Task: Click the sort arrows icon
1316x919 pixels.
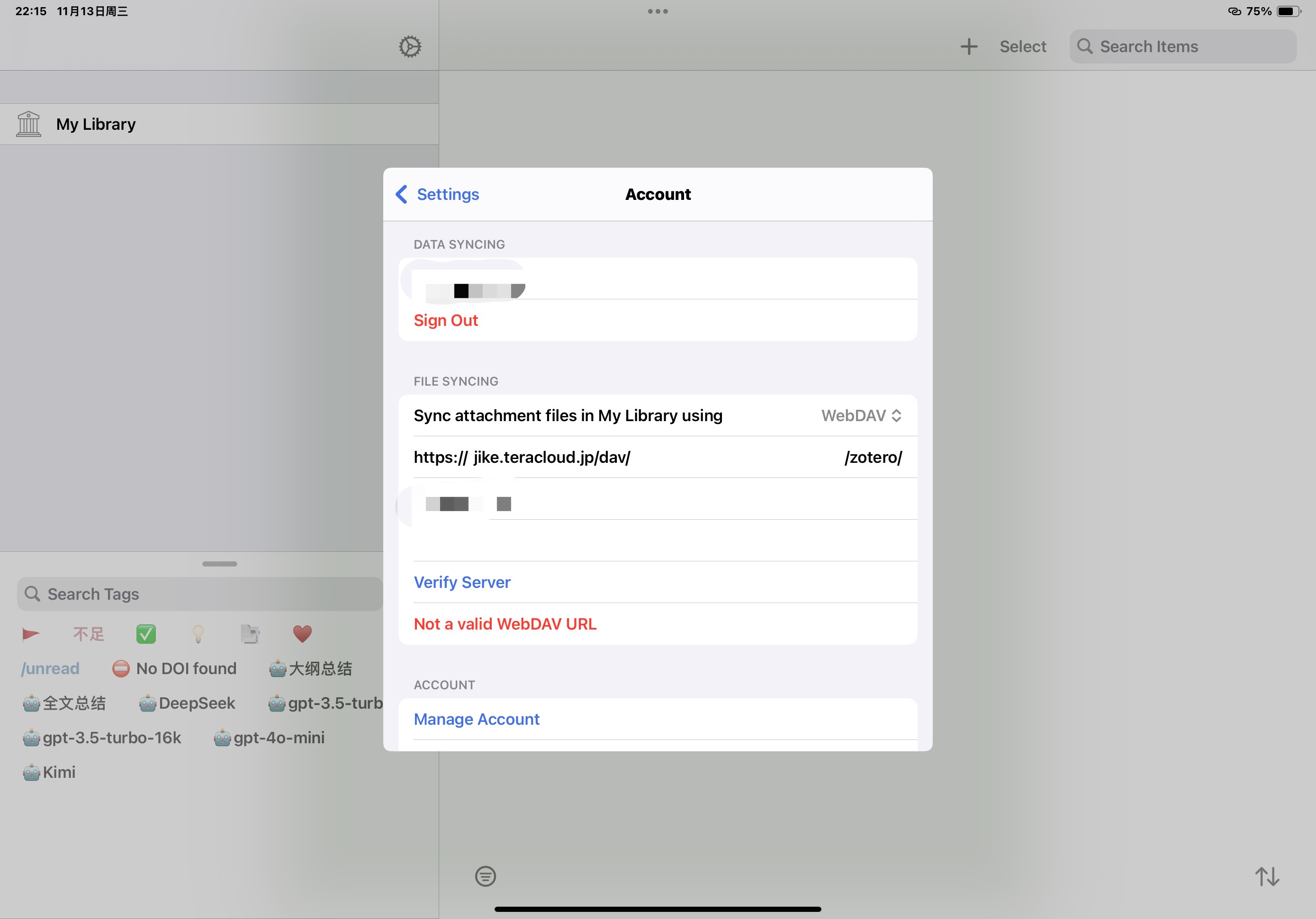Action: click(x=1267, y=876)
